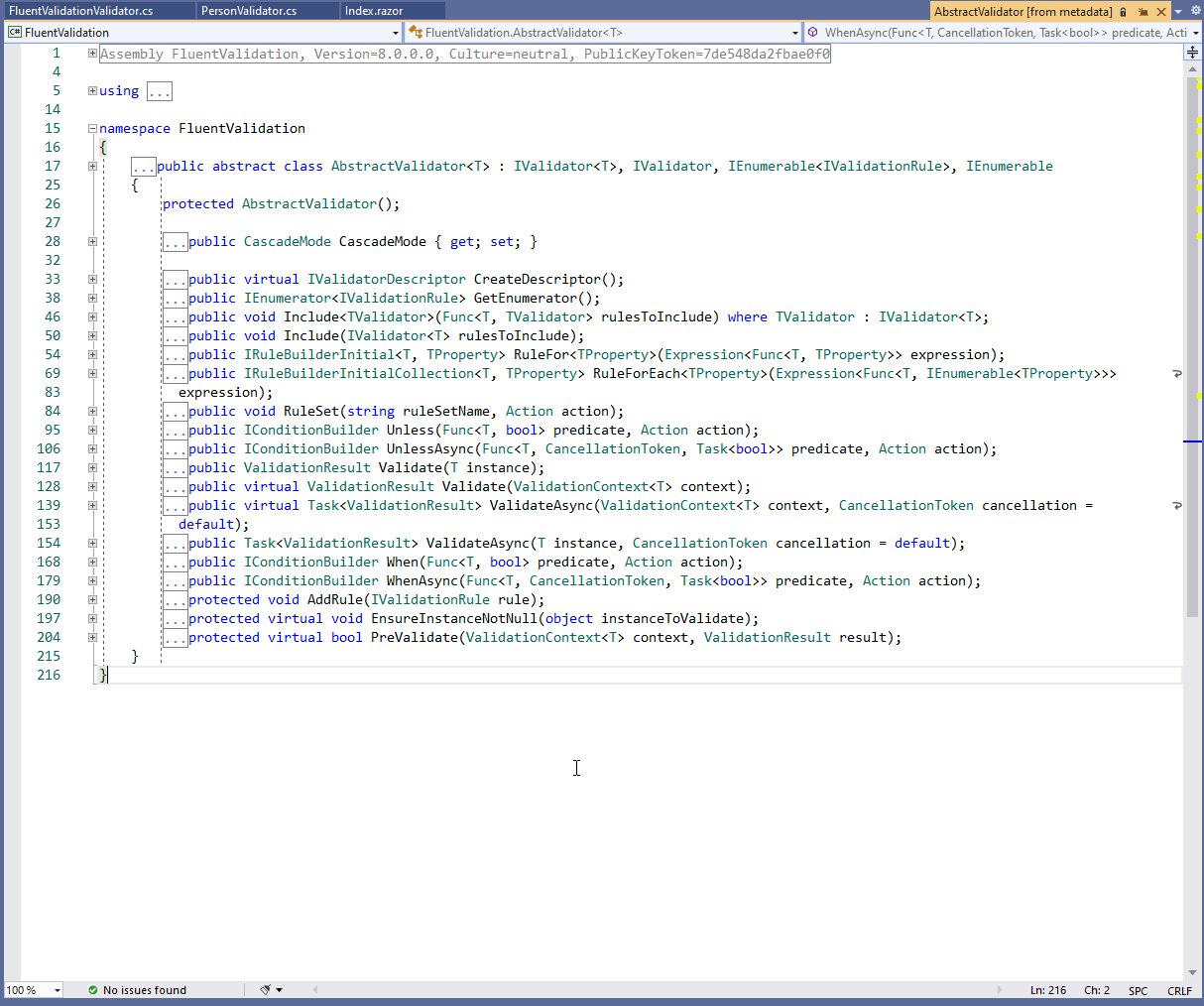Click the word-wrap glyph on RuleForEach line

coord(1177,374)
